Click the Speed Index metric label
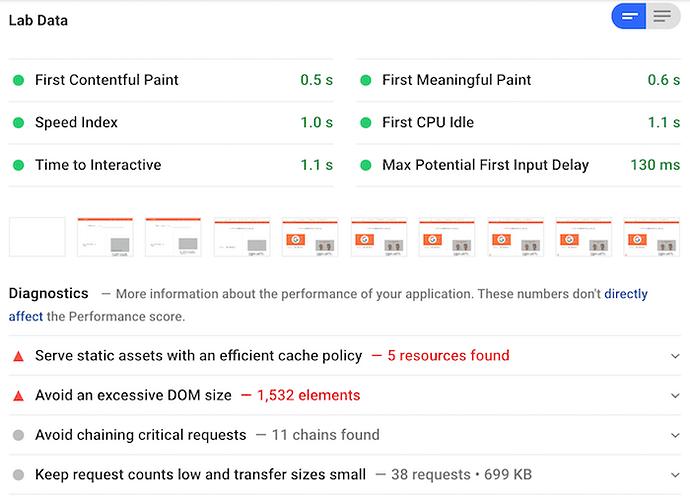690x497 pixels. tap(76, 123)
